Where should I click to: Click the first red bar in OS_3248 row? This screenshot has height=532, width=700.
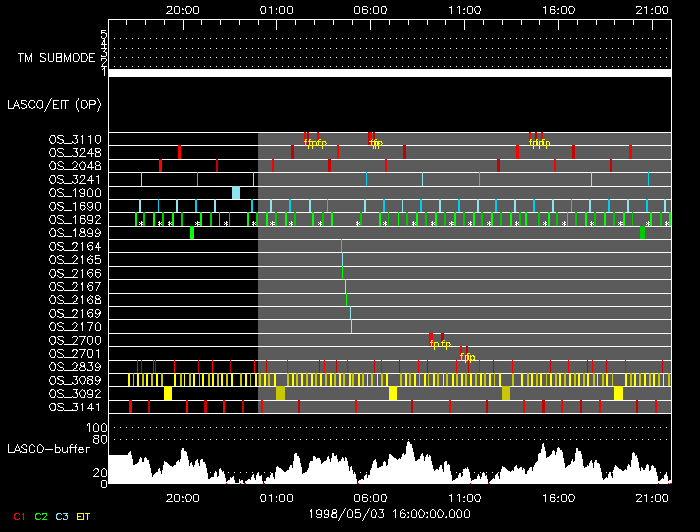(180, 152)
